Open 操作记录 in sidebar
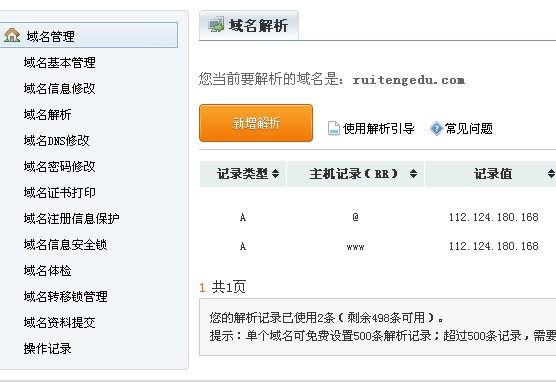 coord(48,349)
